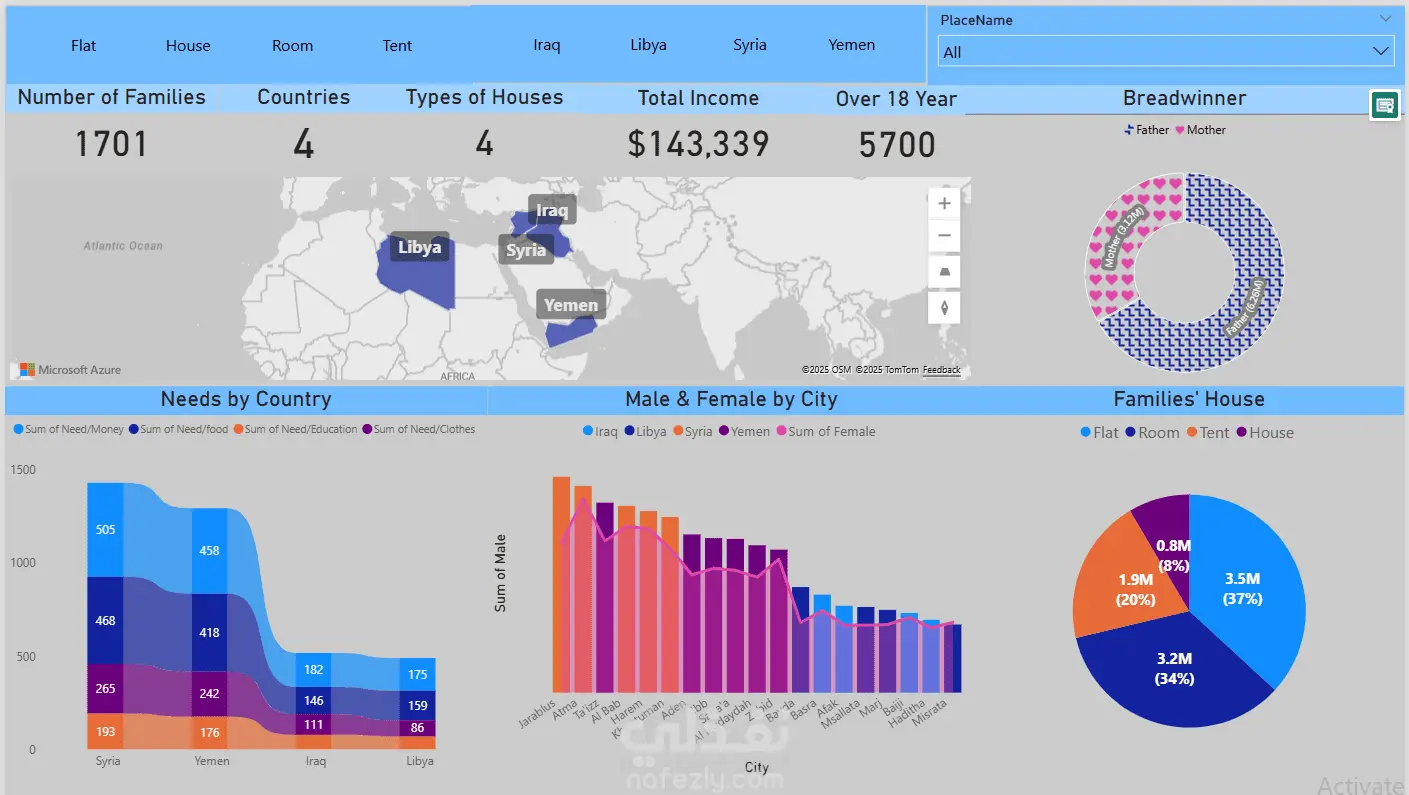Highlight Sum of Need/Money legend entry
This screenshot has height=795, width=1409.
70,430
